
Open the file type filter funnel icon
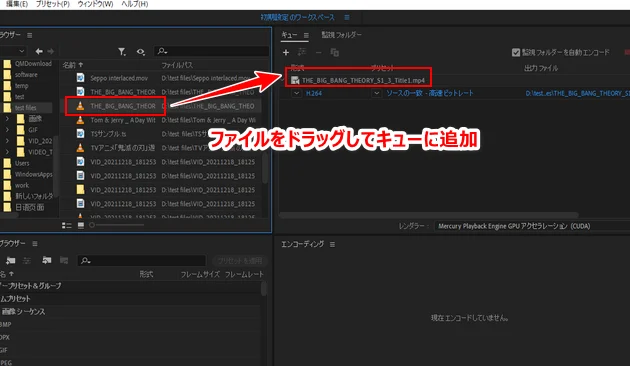pos(122,51)
